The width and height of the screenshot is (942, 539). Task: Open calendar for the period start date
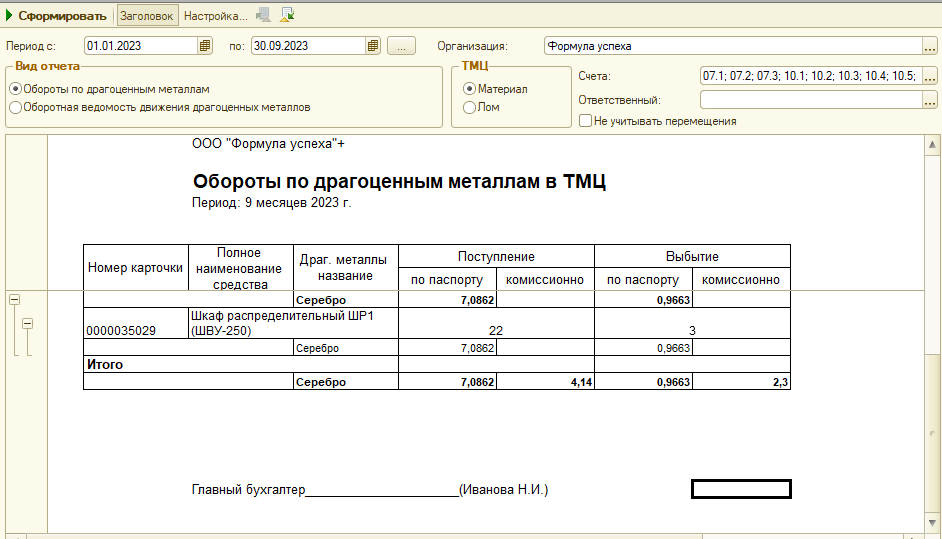tap(205, 45)
